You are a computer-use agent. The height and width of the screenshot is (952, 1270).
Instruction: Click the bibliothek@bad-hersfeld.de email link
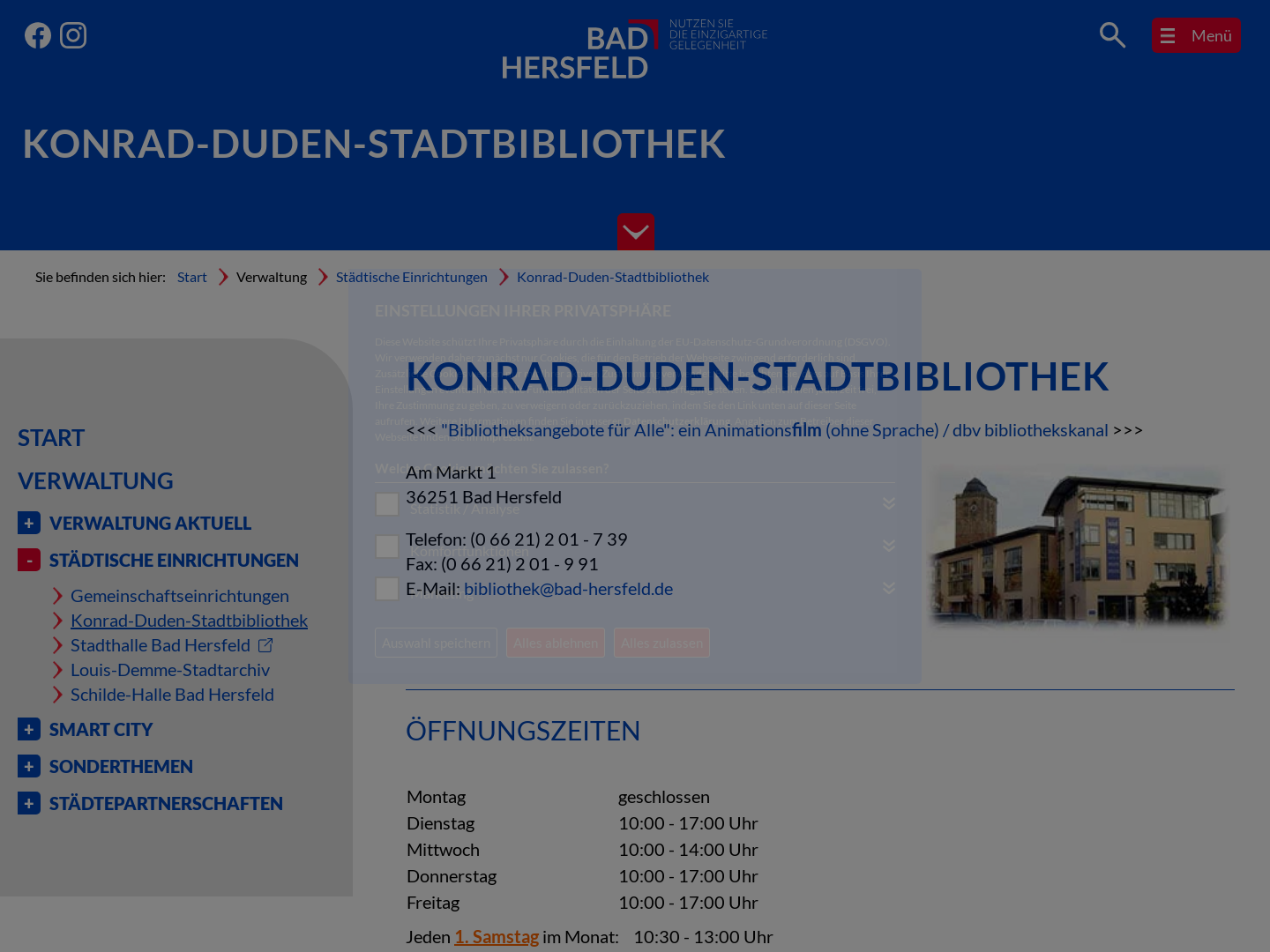[568, 589]
